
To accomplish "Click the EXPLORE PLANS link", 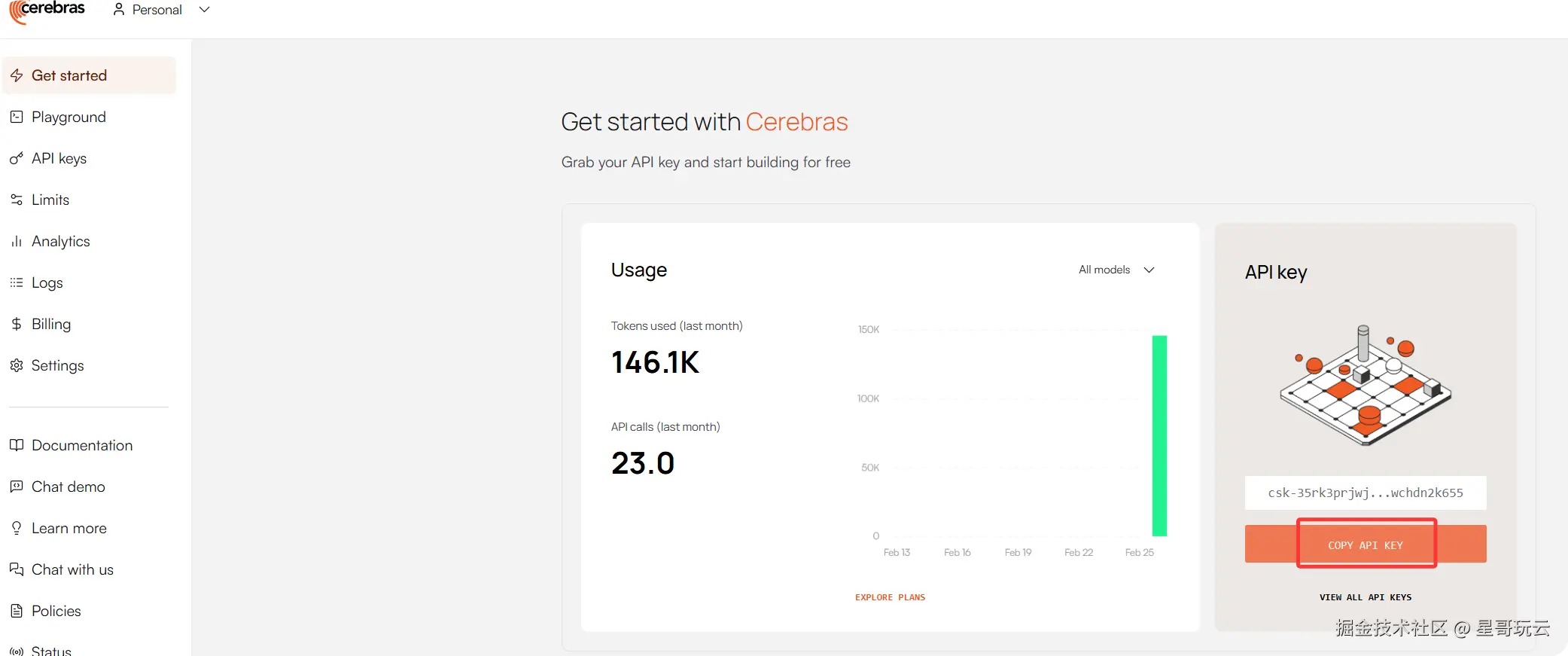I will [890, 597].
